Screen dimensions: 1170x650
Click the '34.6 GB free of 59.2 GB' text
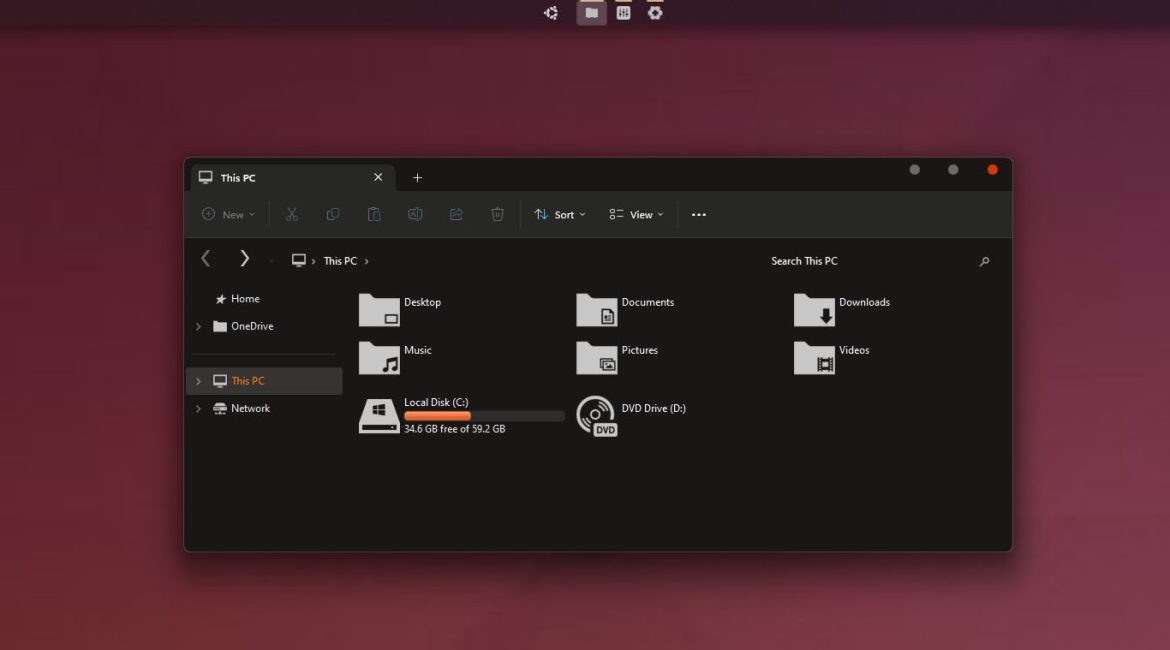pyautogui.click(x=454, y=429)
